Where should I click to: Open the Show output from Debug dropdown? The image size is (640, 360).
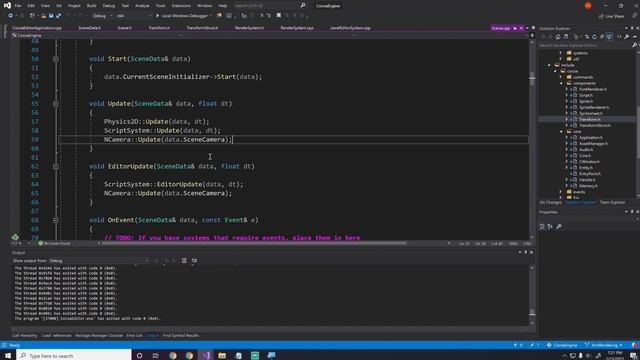pos(99,260)
